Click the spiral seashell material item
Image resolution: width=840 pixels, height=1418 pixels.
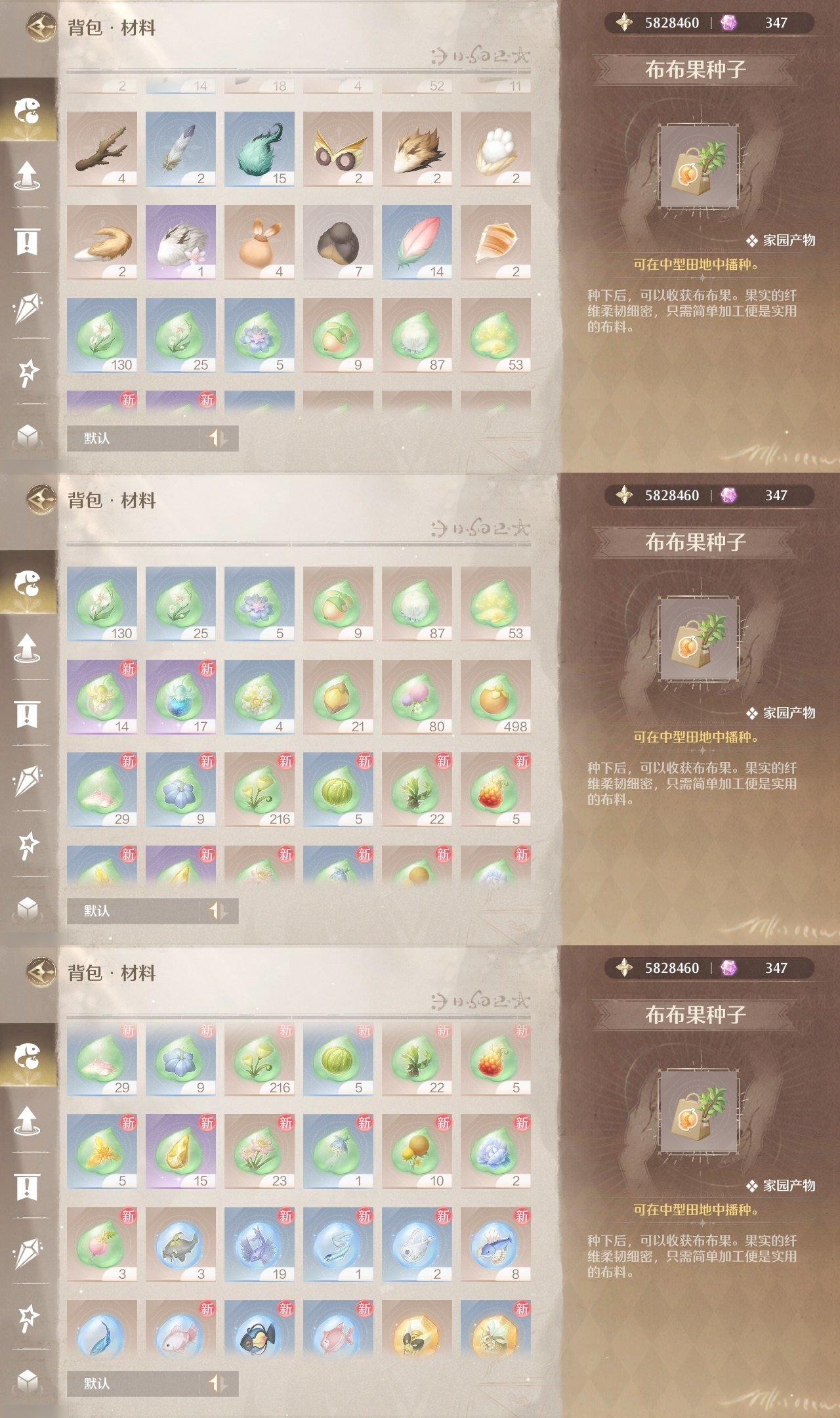pos(495,242)
